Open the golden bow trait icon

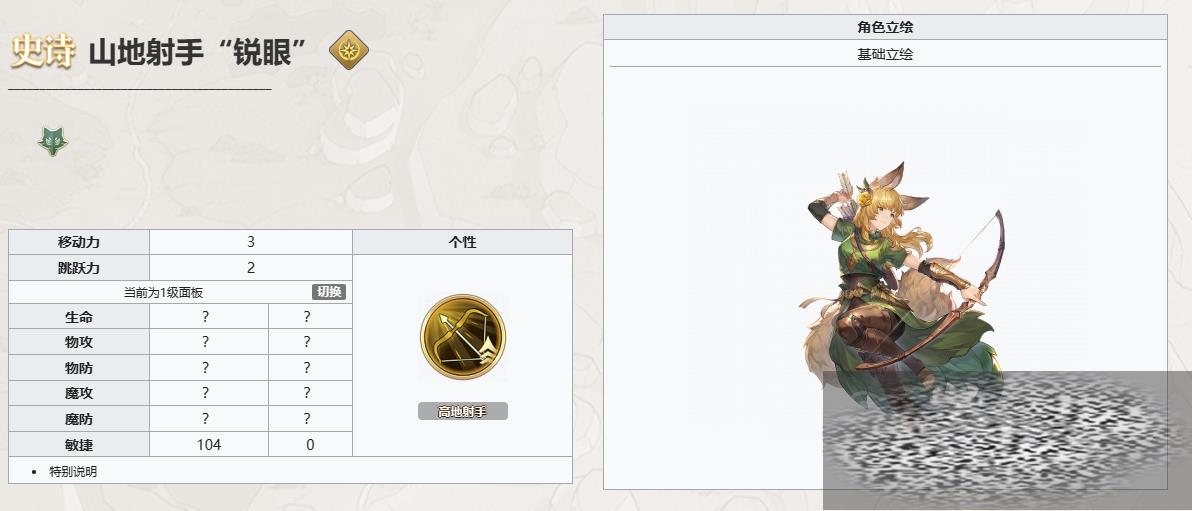(462, 337)
